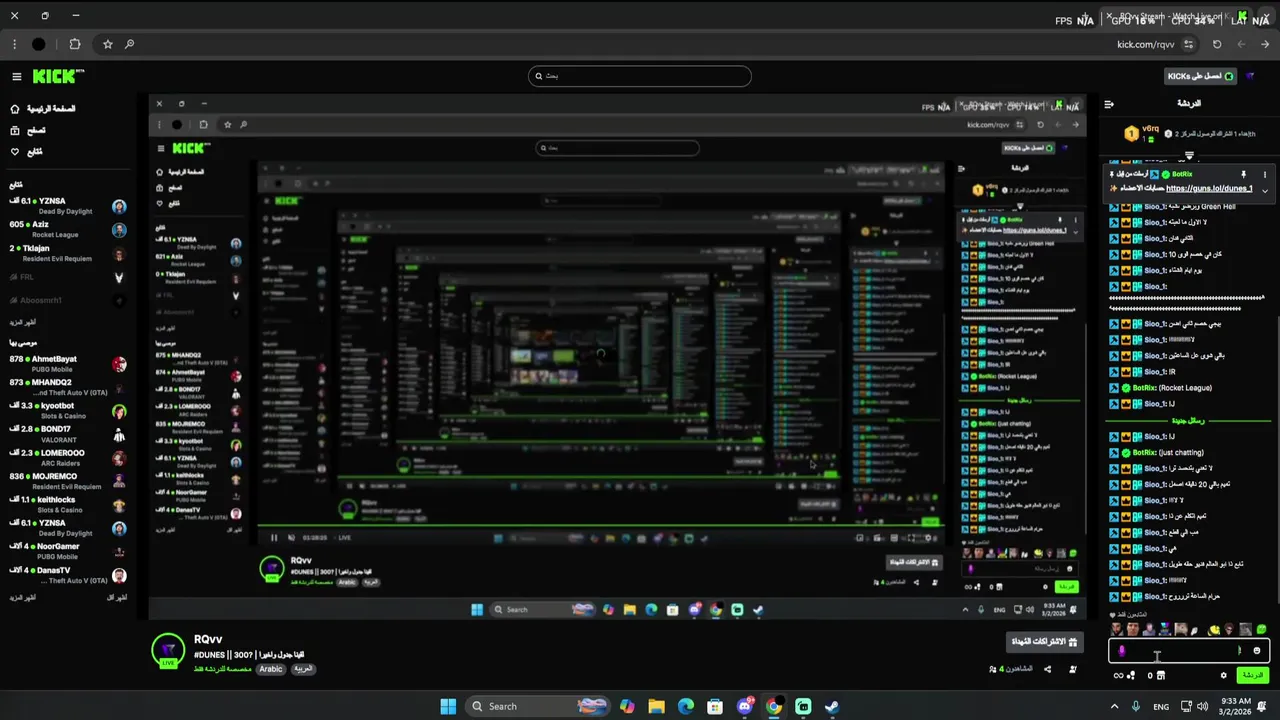This screenshot has width=1280, height=720.
Task: Click AhmetBayat's avatar in recommended list
Action: pos(119,364)
